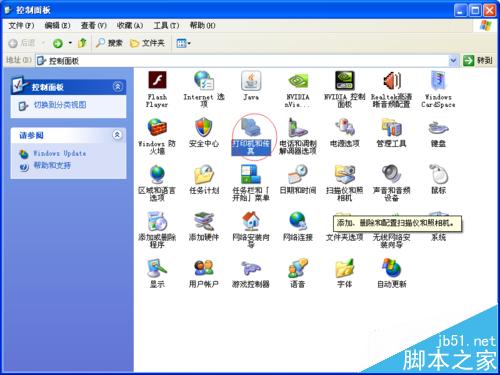Click the 后退 back button
This screenshot has width=500, height=375.
[22, 43]
